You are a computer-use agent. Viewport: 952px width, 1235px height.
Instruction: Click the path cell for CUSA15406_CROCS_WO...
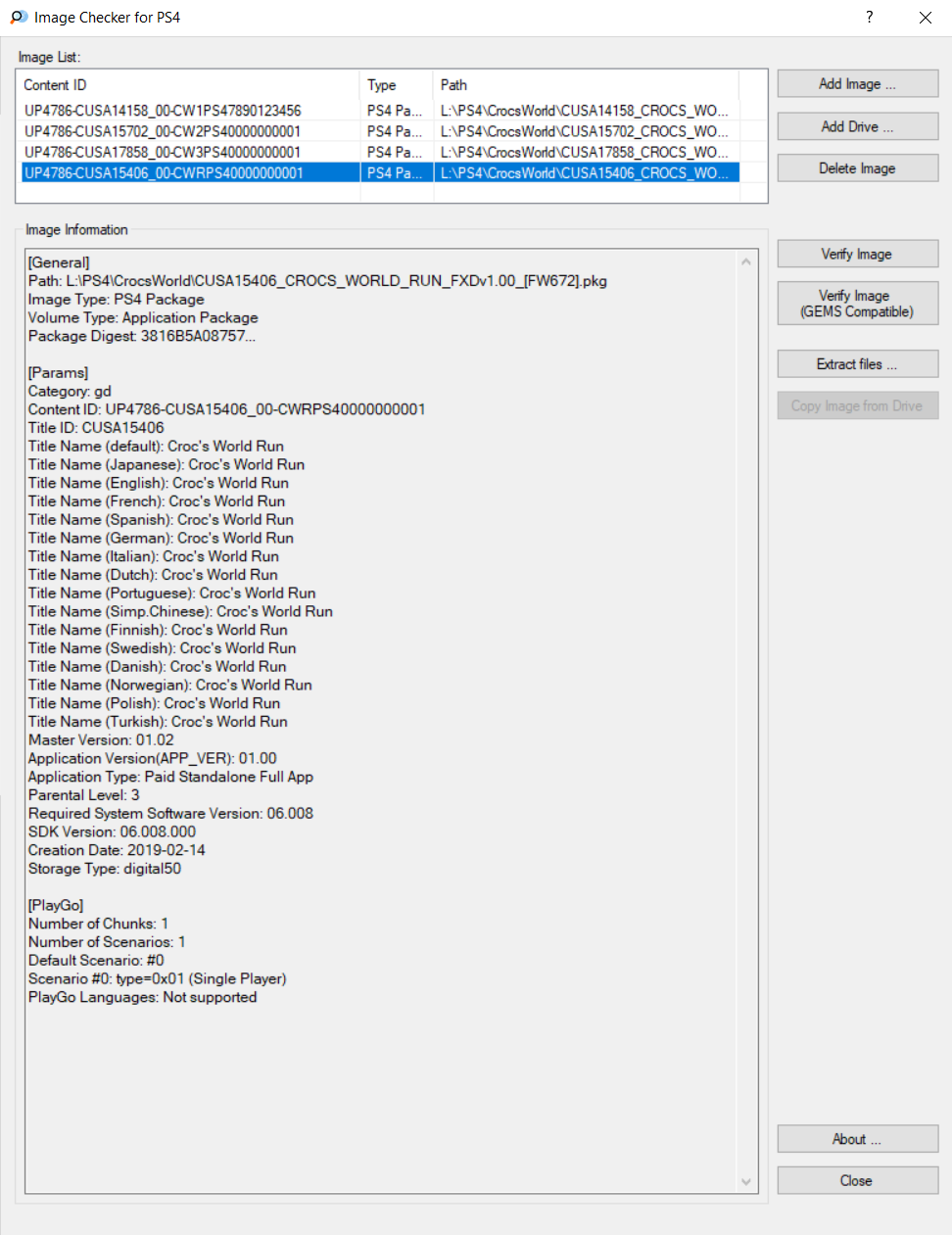tap(585, 173)
